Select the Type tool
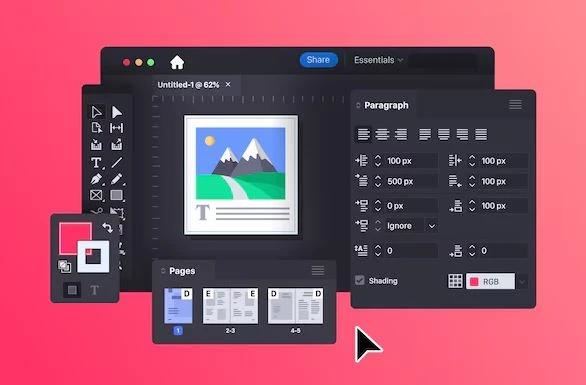This screenshot has width=586, height=385. 96,162
